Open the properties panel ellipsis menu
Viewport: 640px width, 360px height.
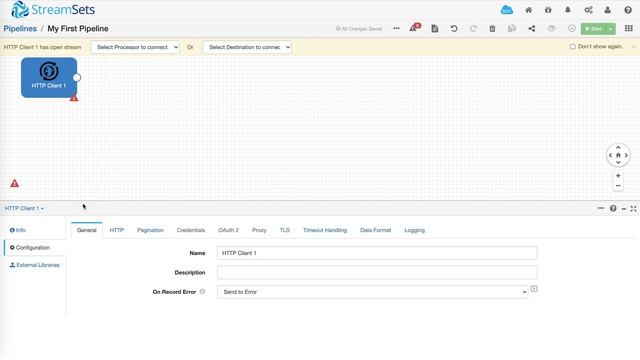tap(601, 208)
